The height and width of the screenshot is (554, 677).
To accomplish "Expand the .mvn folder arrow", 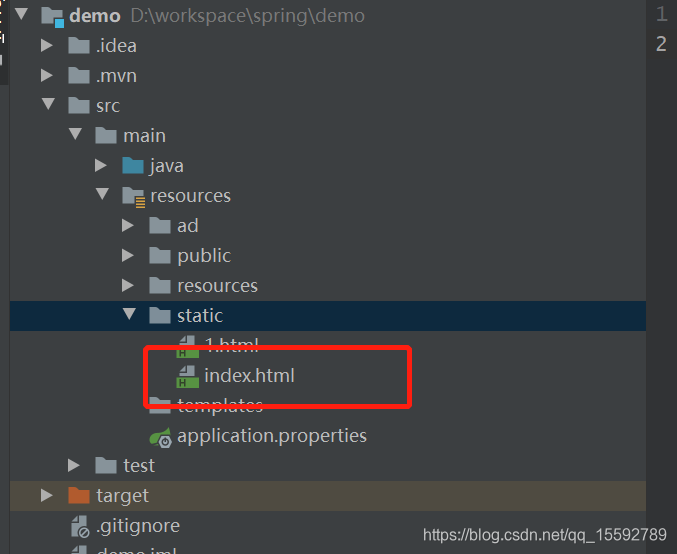I will pyautogui.click(x=47, y=76).
